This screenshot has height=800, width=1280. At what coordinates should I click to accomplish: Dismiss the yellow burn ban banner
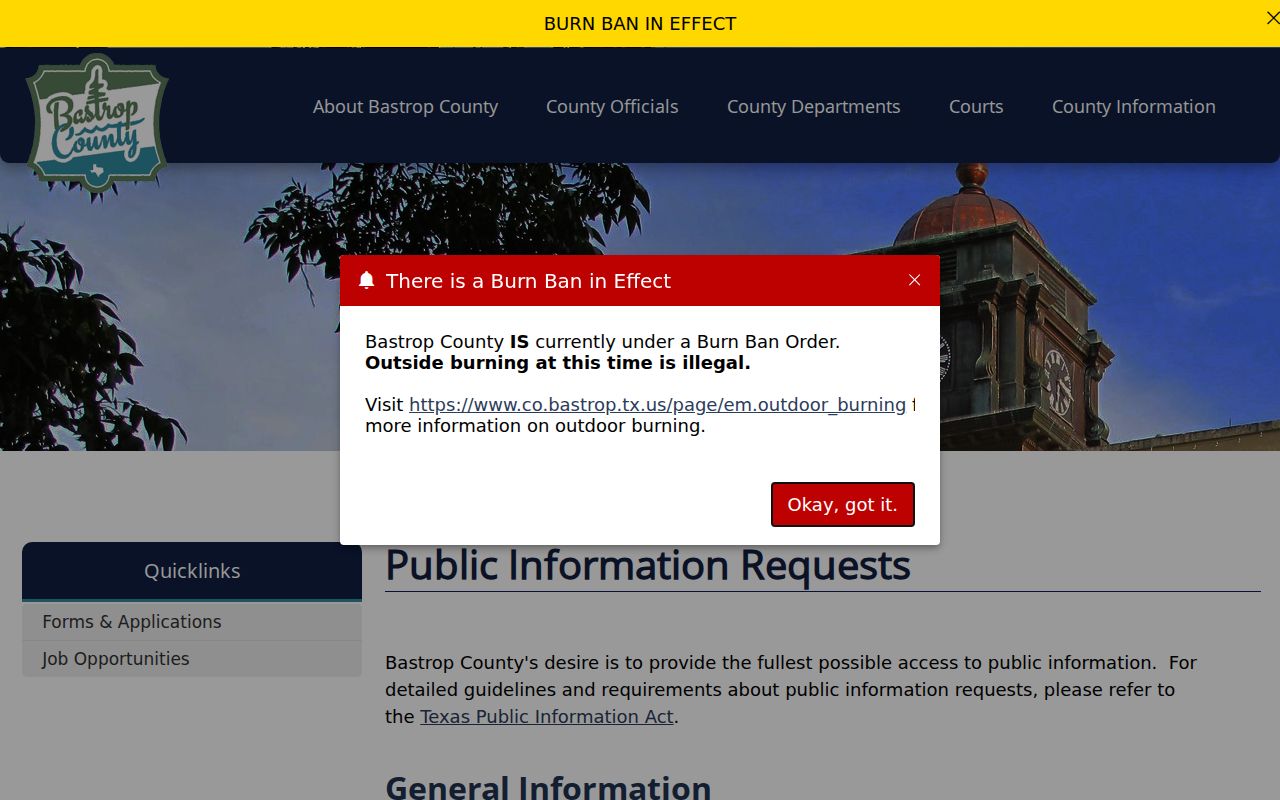click(x=1272, y=18)
